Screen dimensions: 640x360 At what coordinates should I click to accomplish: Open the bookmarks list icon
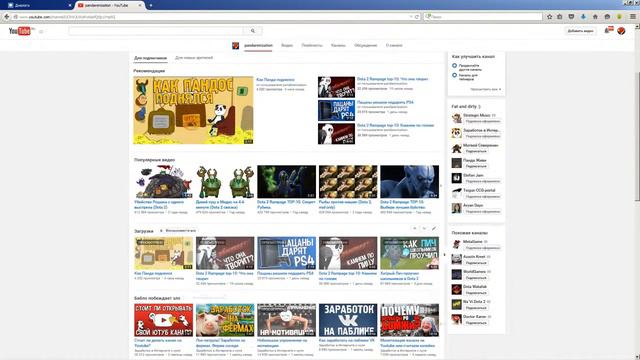coord(560,17)
